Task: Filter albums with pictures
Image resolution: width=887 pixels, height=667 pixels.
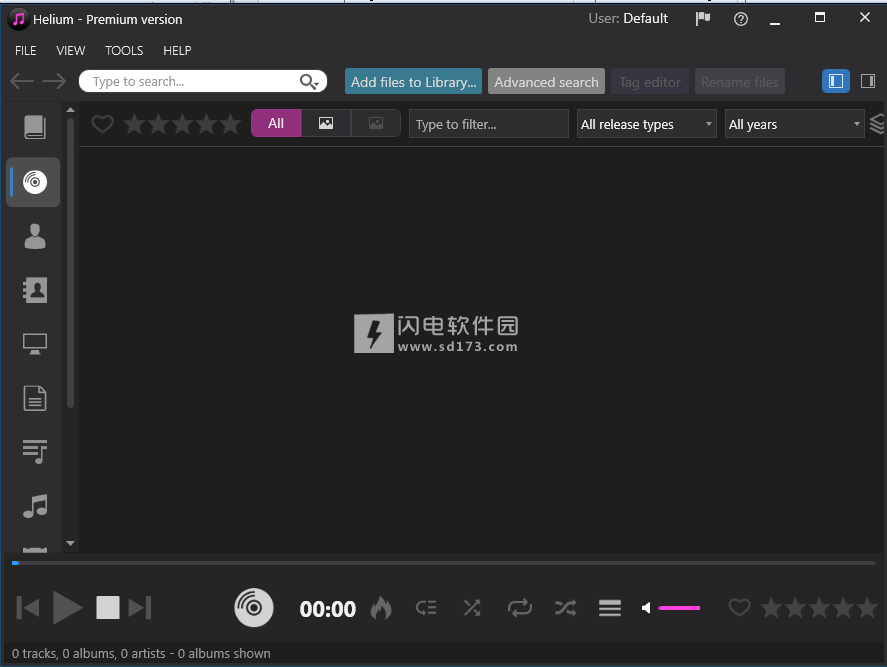Action: click(326, 123)
